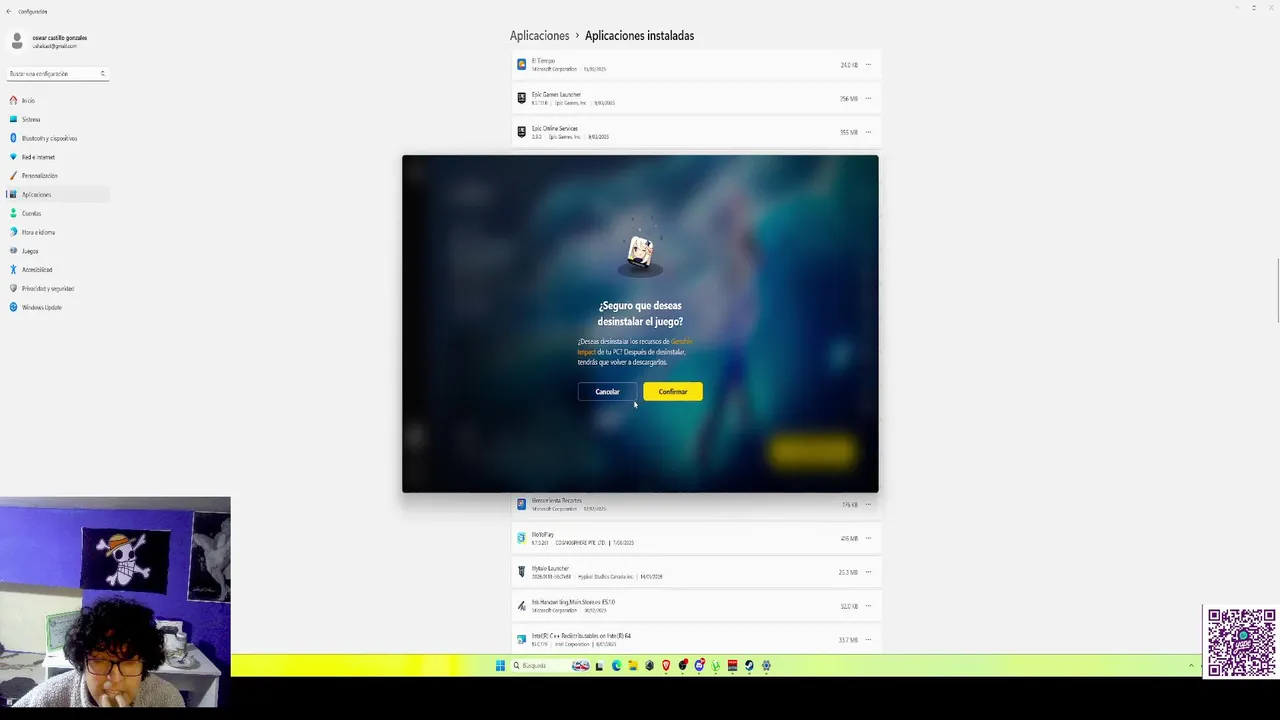Open the uTorrent taskbar icon
The height and width of the screenshot is (720, 1280).
click(716, 665)
